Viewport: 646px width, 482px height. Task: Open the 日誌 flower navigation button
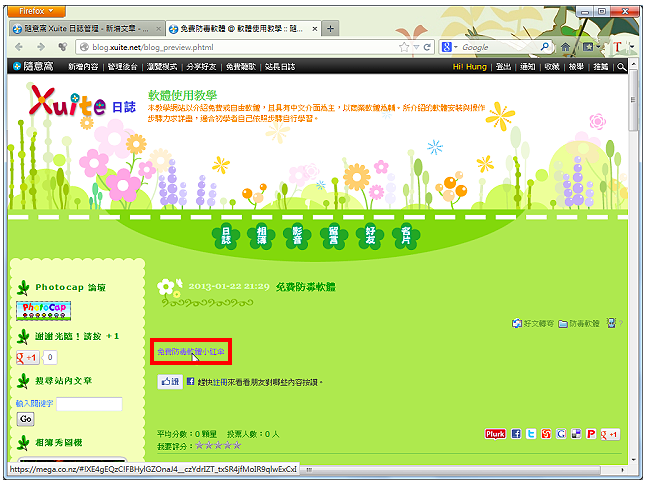point(226,236)
